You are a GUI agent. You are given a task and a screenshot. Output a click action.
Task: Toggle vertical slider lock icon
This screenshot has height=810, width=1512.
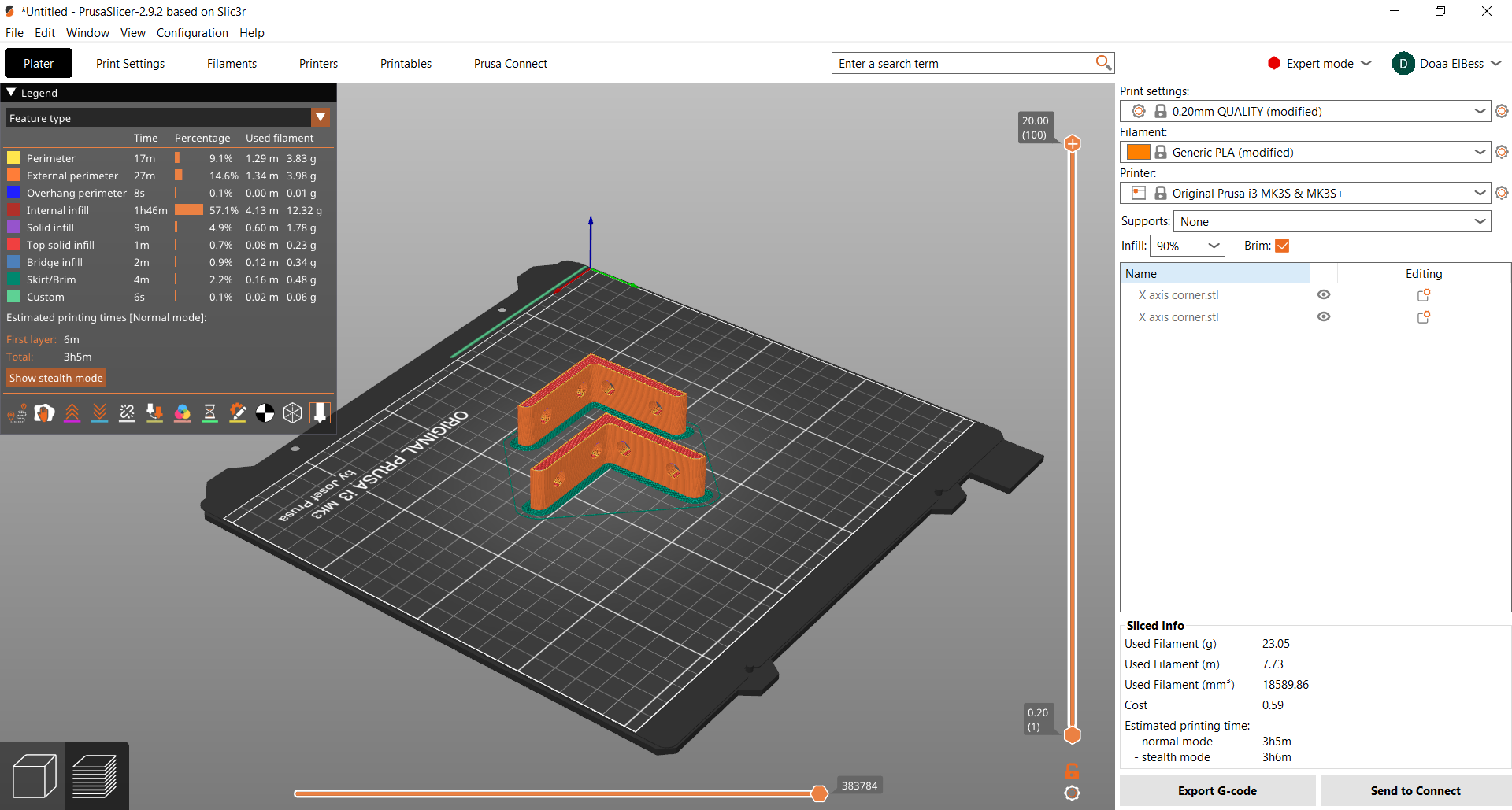[1073, 771]
